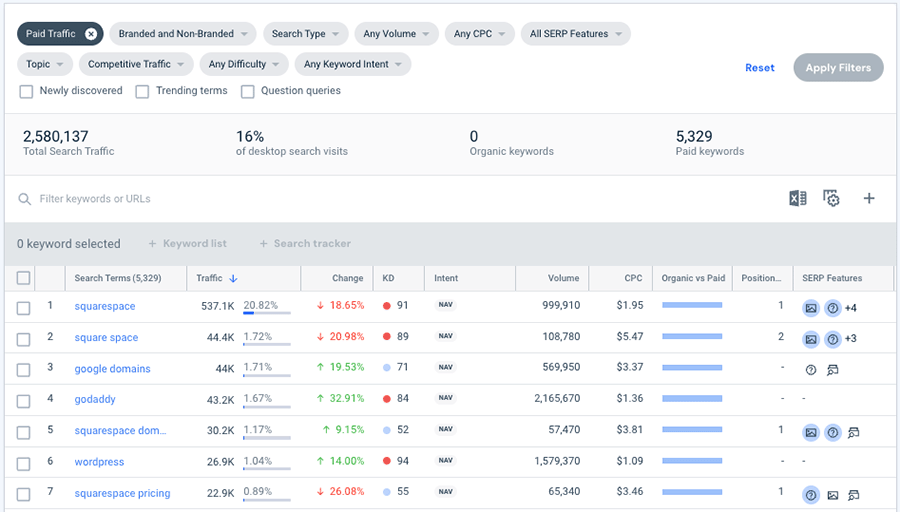Image resolution: width=900 pixels, height=512 pixels.
Task: Toggle the select-all header checkbox
Action: (24, 278)
